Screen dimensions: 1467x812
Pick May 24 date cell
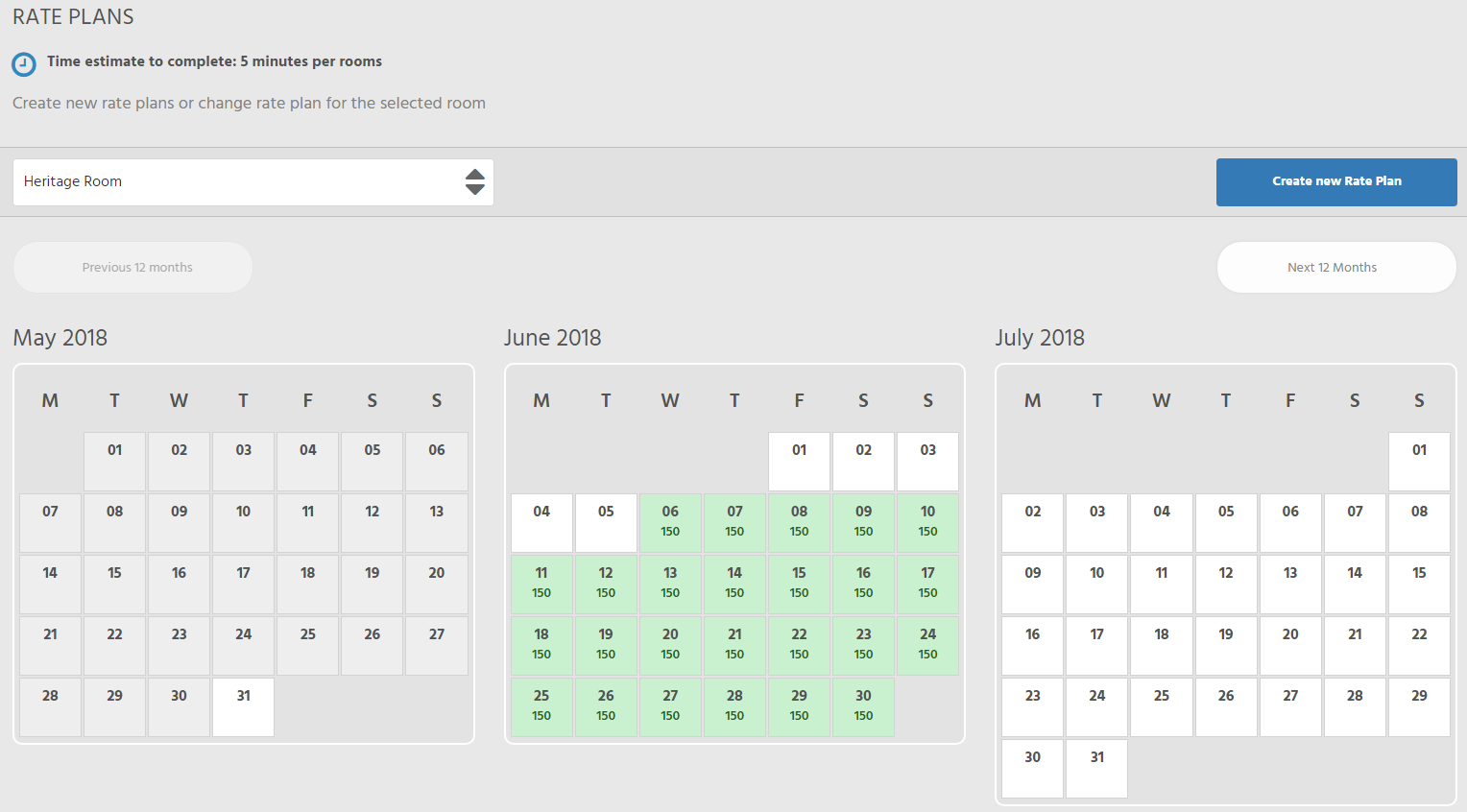244,646
